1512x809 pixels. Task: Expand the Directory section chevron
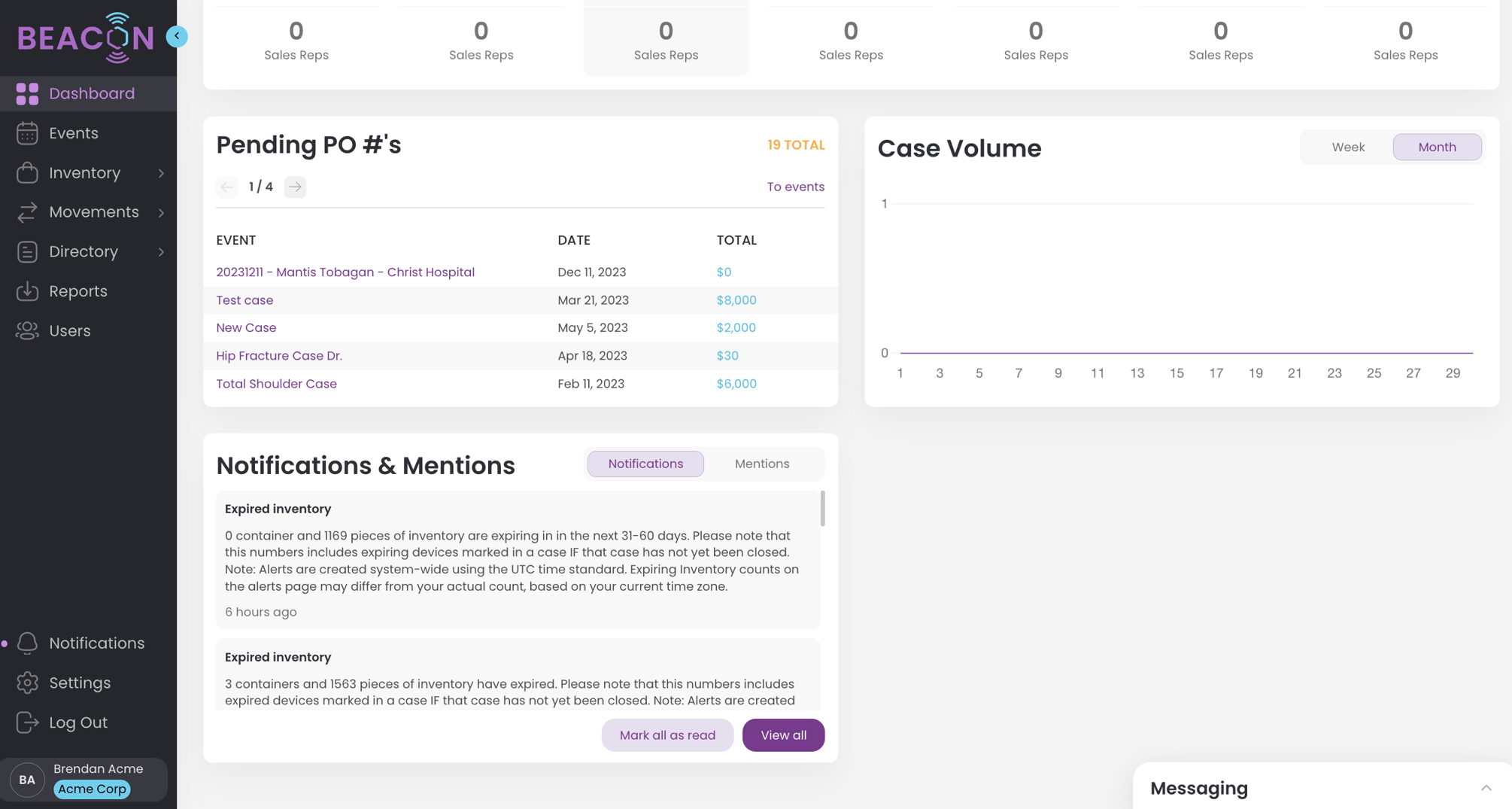[162, 251]
